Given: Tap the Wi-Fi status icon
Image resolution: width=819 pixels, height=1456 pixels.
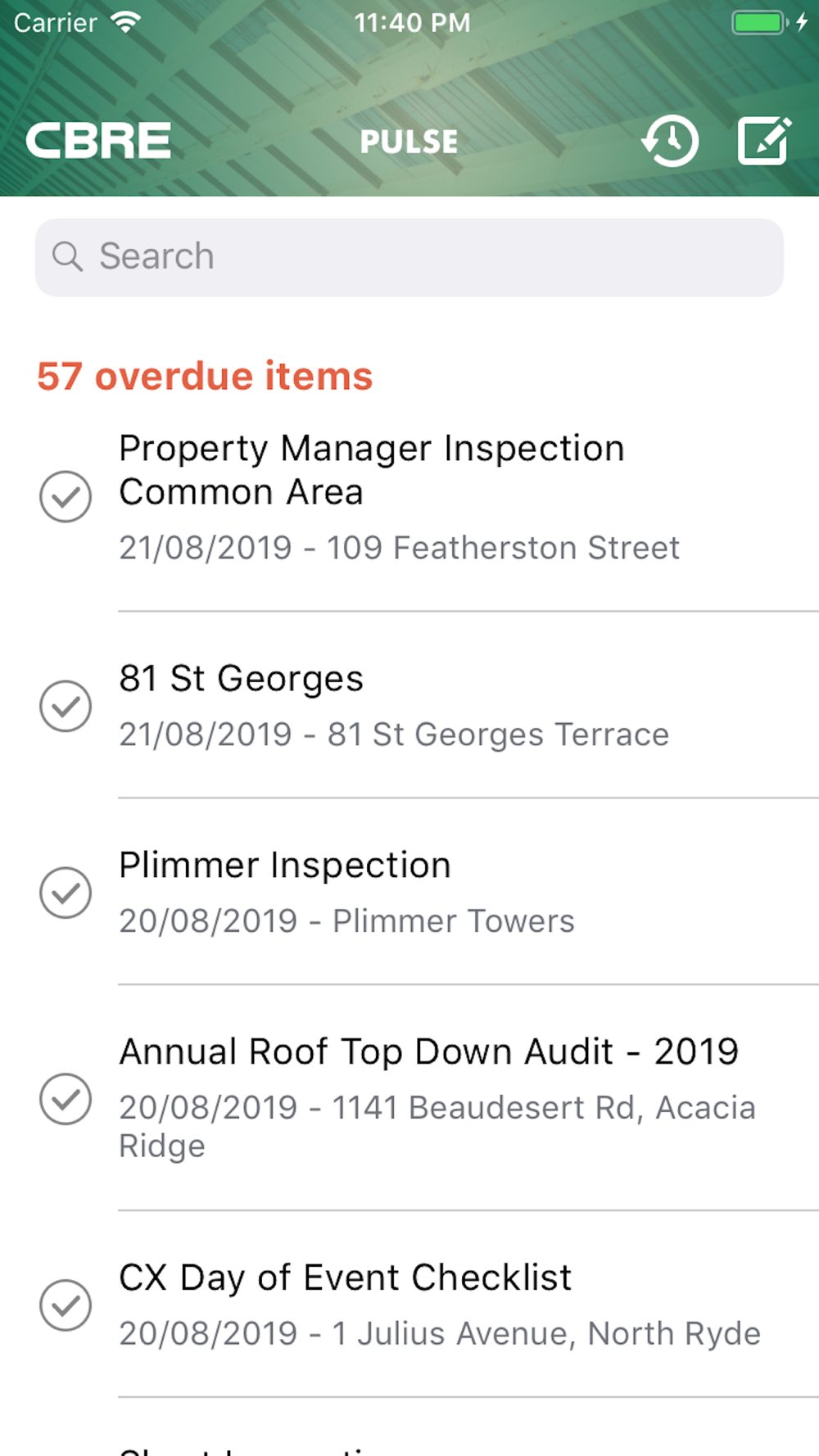Looking at the screenshot, I should click(125, 22).
